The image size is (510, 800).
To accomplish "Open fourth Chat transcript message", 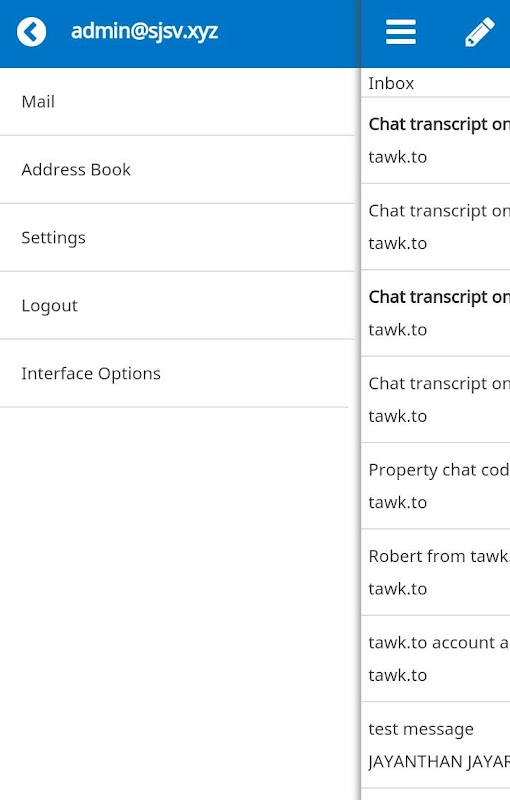I will tap(436, 399).
